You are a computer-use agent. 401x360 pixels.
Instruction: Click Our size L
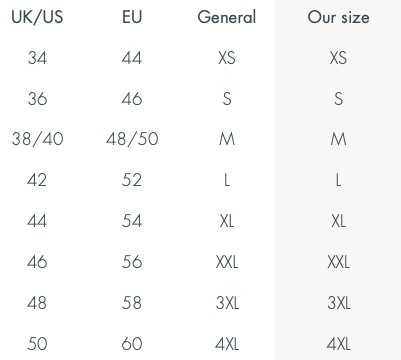pyautogui.click(x=338, y=180)
